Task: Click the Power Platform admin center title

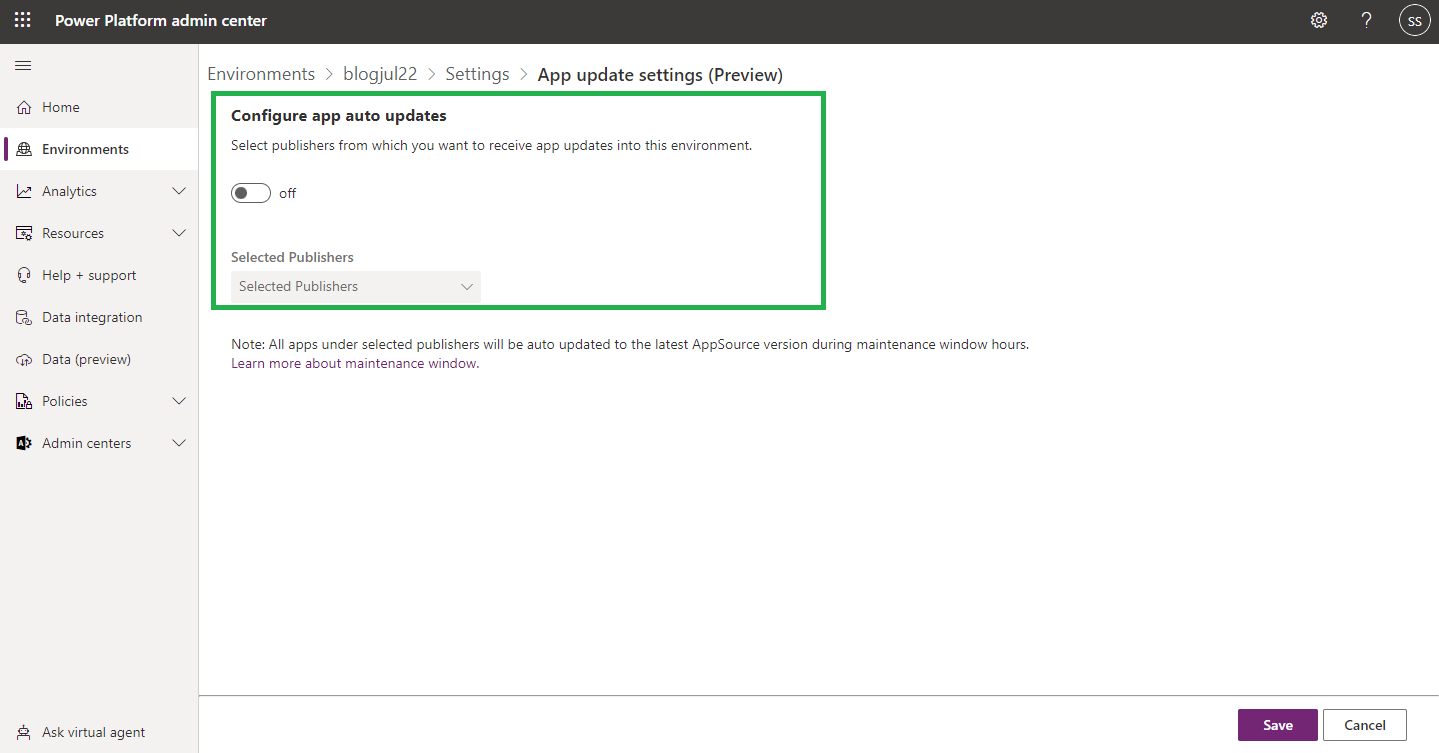Action: (161, 20)
